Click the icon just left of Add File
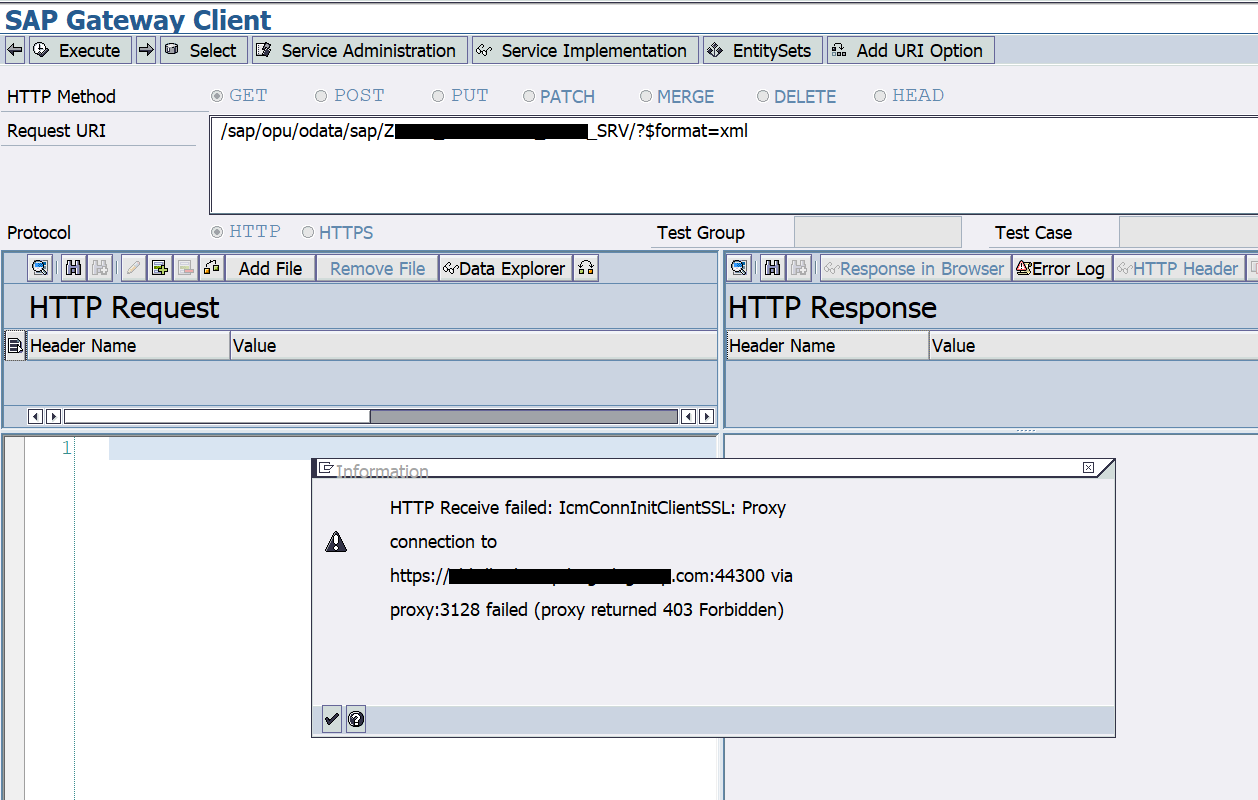 click(211, 268)
